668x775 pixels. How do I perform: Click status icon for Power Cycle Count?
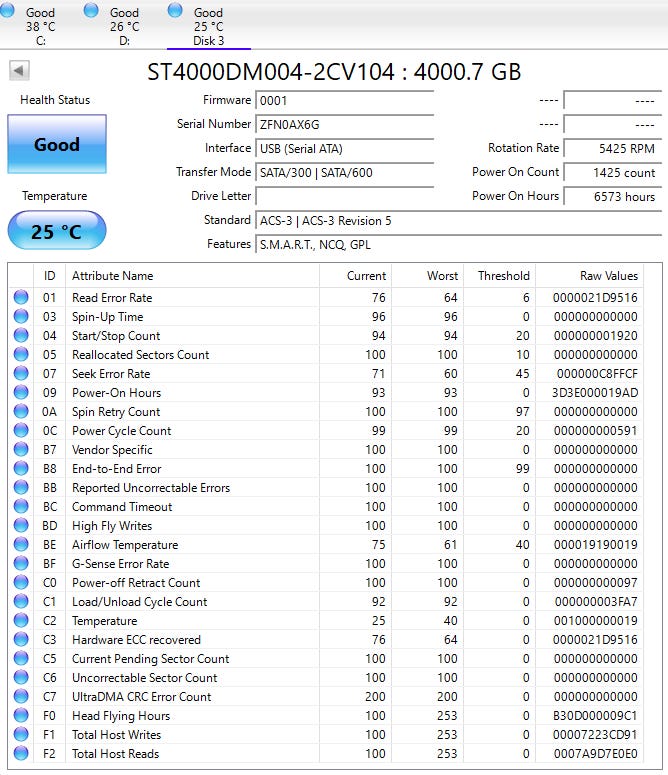[x=21, y=430]
